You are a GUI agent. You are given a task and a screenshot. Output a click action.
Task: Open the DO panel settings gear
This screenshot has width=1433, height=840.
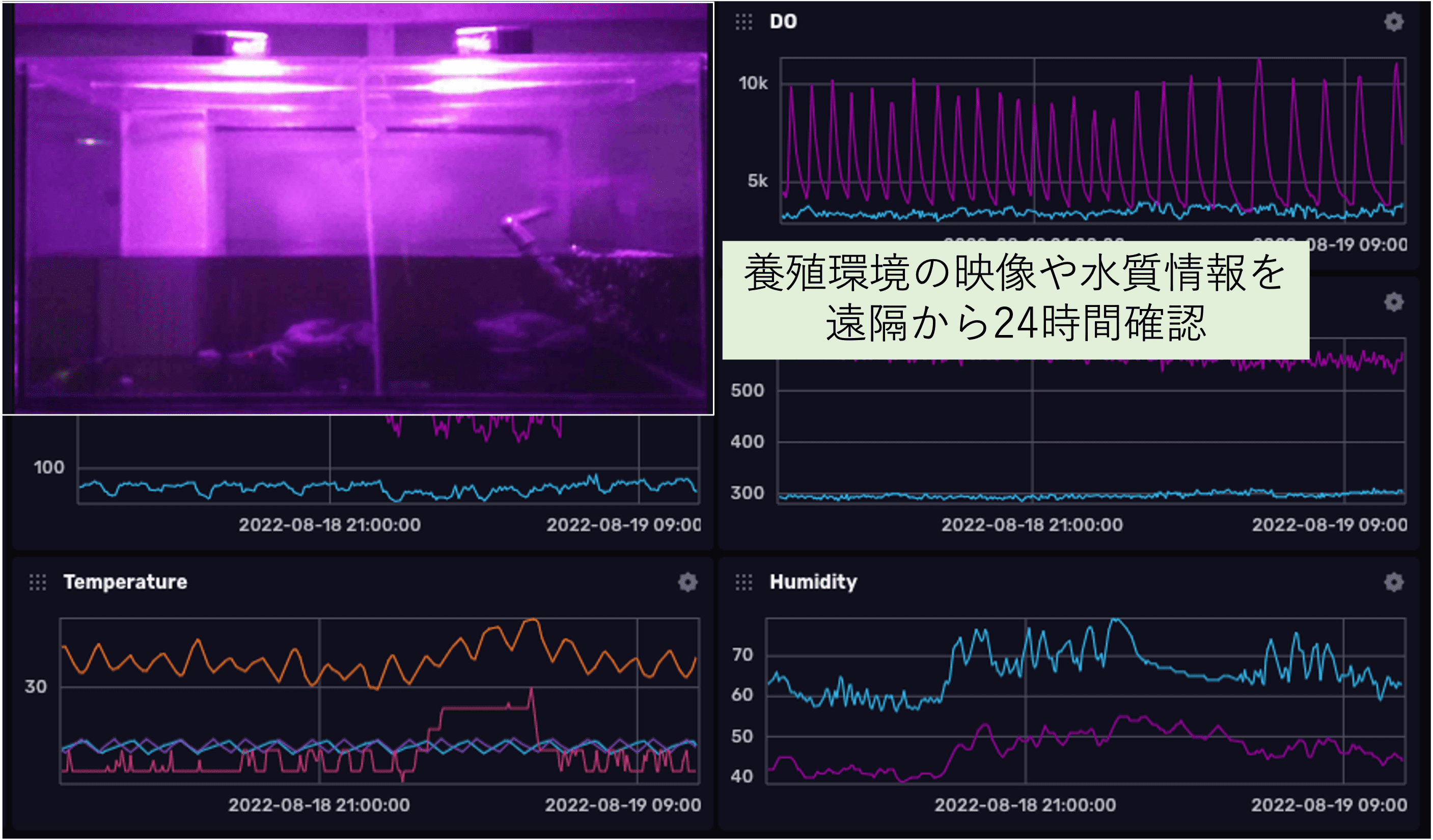[x=1393, y=22]
